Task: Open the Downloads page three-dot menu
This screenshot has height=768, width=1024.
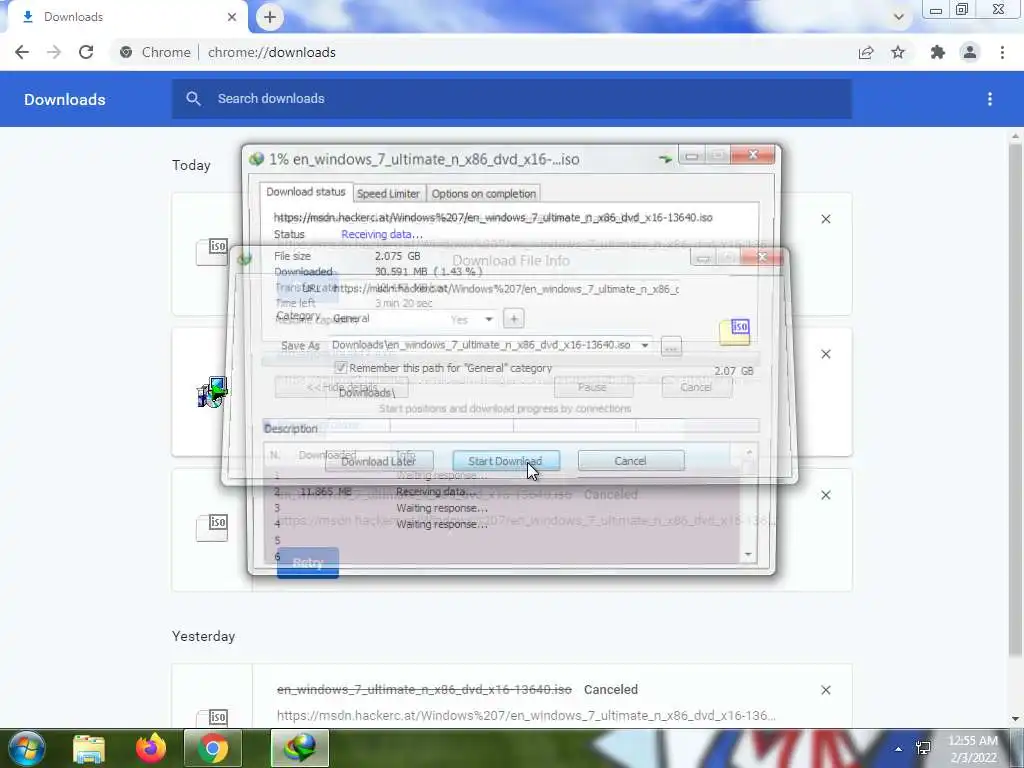Action: (990, 99)
